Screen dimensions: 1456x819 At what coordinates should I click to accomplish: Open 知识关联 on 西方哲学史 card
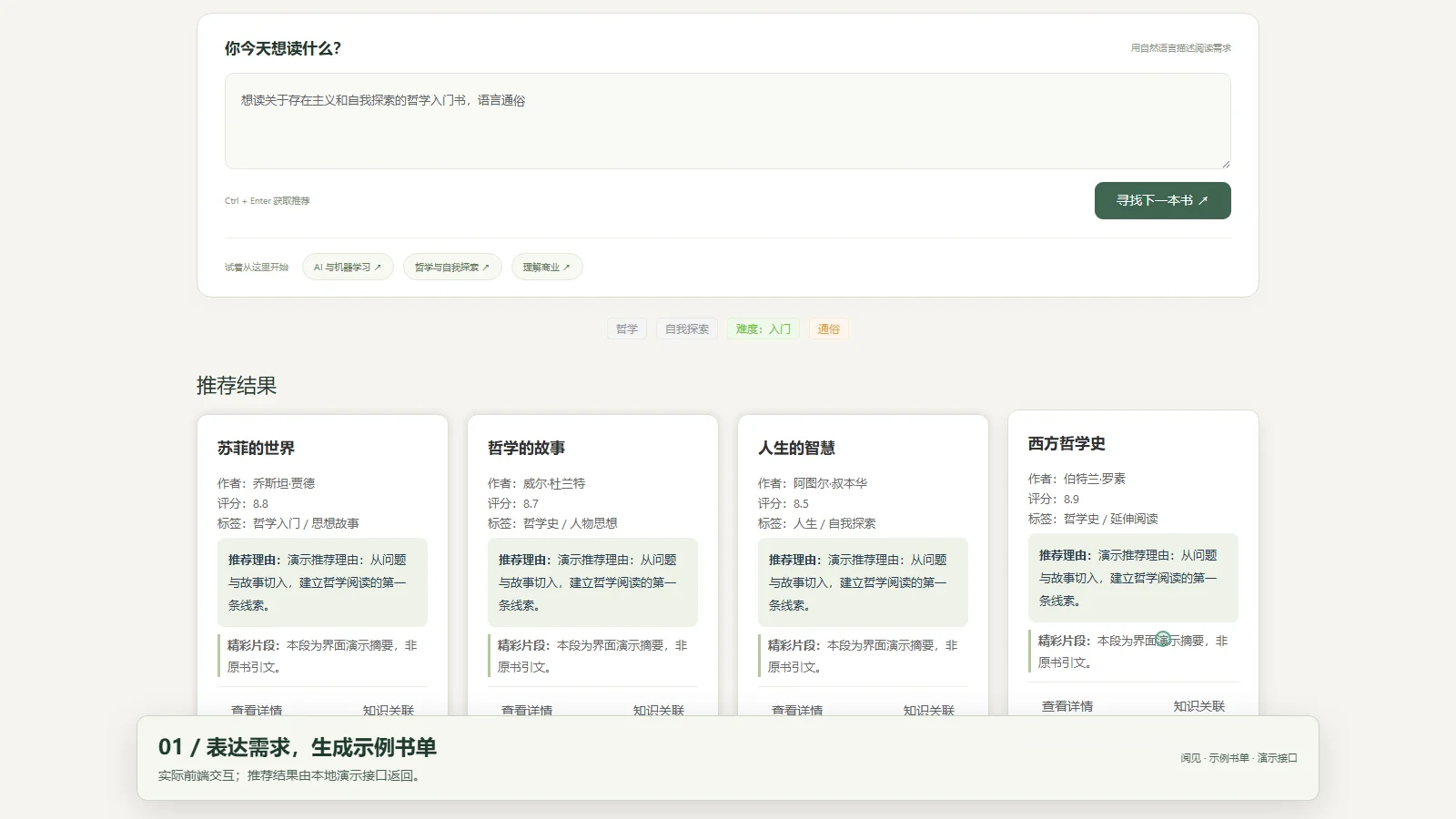1199,706
